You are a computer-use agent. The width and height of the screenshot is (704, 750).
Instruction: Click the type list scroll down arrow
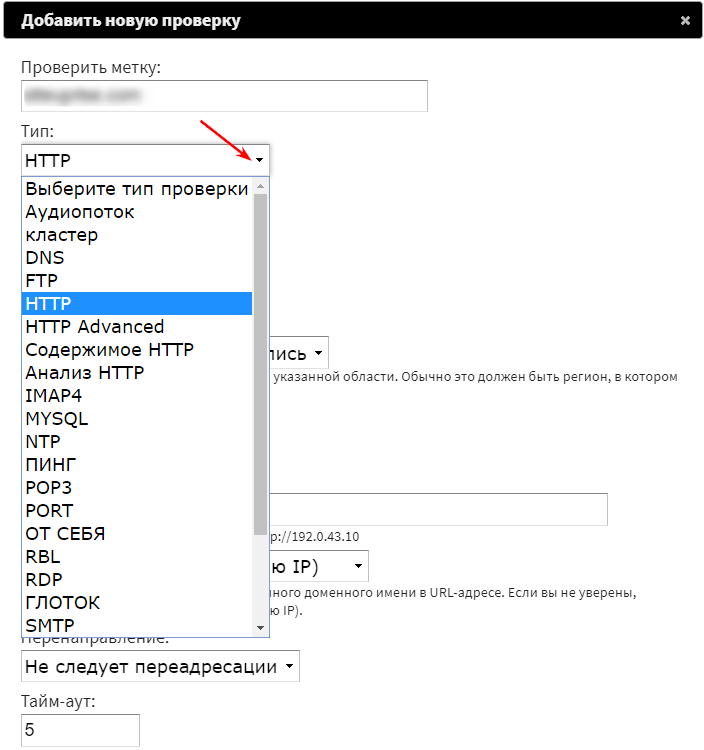pos(261,628)
